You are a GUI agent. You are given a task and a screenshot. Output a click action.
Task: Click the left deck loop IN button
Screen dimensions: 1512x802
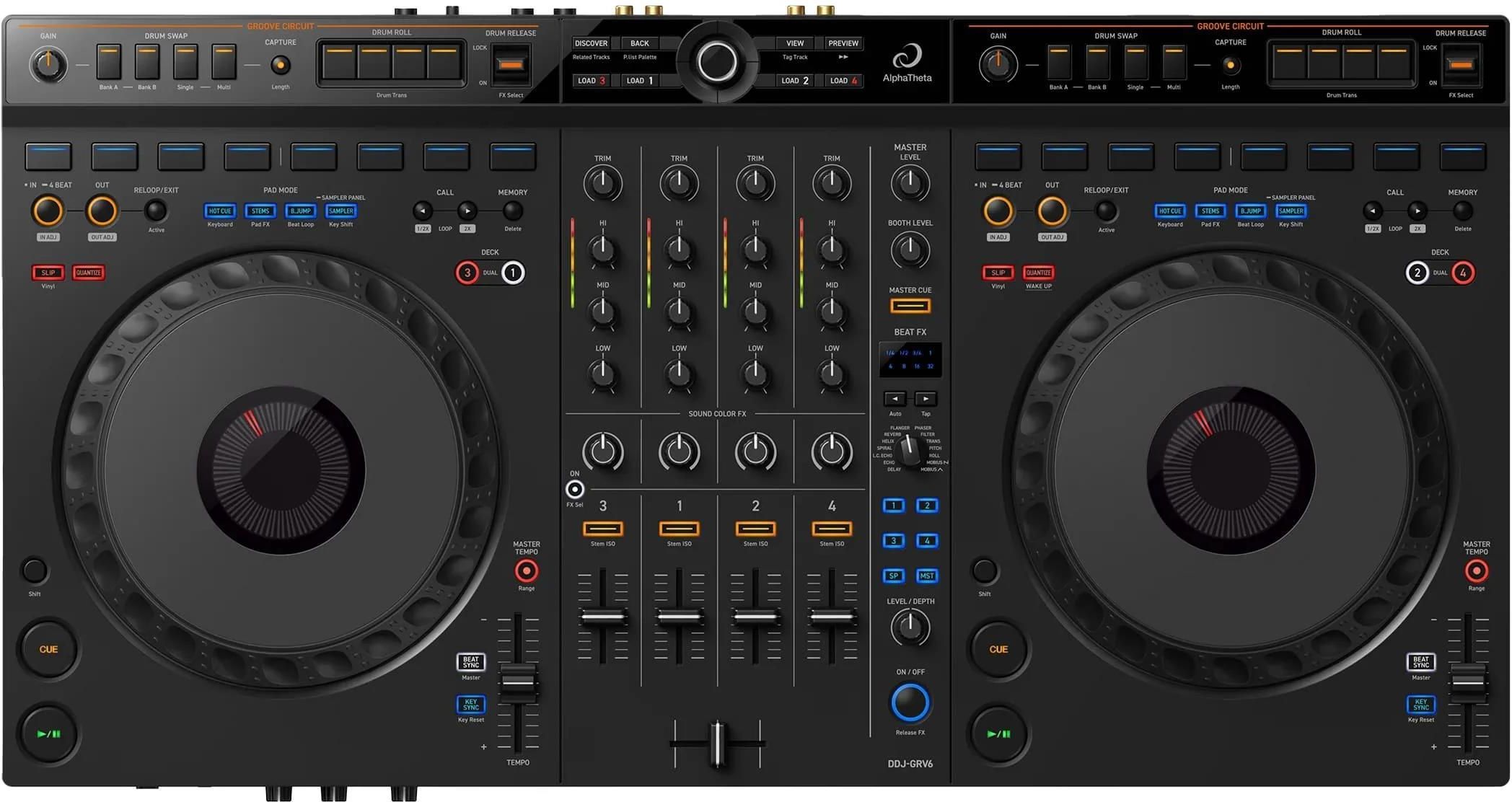pyautogui.click(x=48, y=211)
